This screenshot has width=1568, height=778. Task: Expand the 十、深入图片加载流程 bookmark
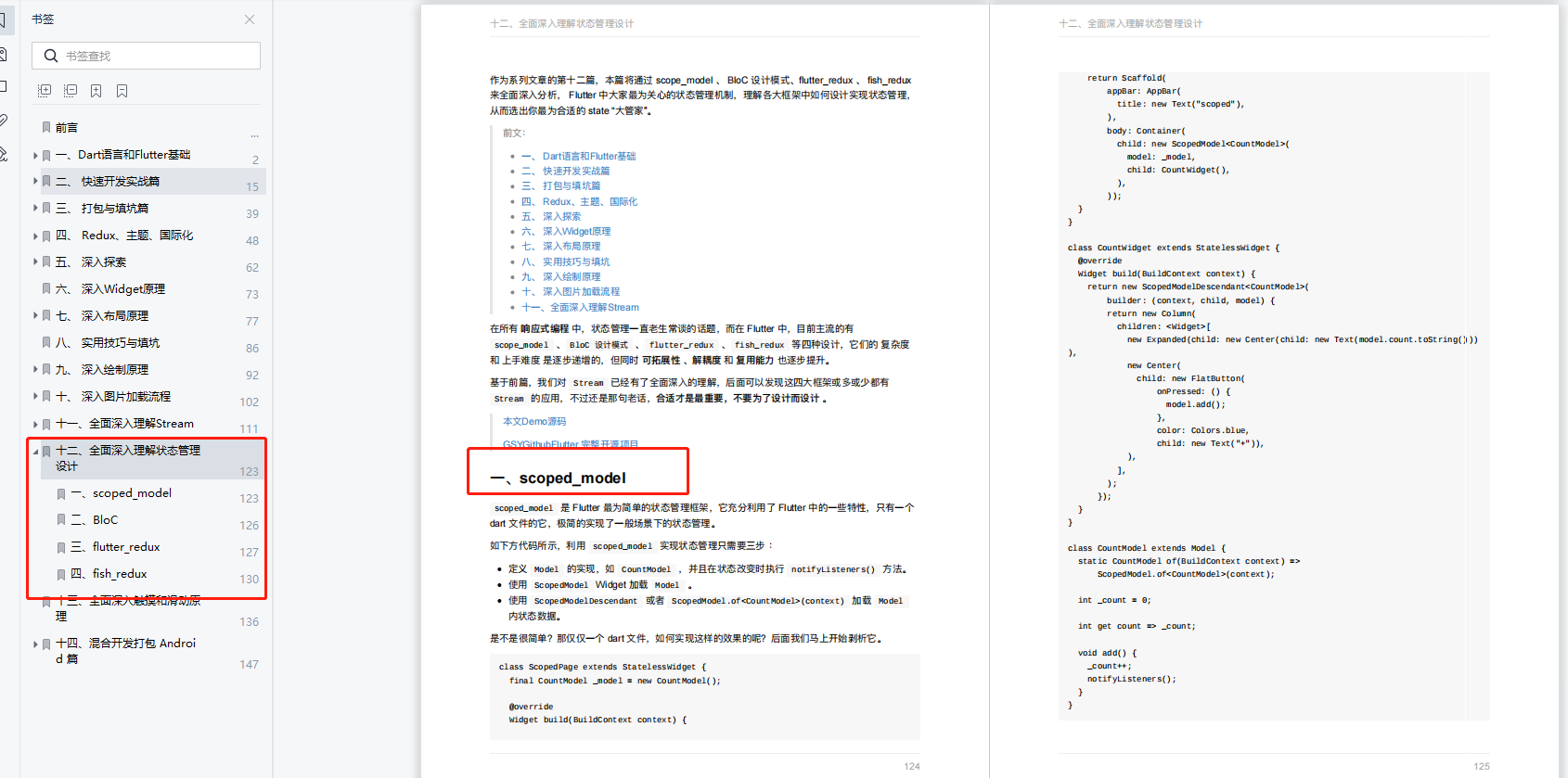[36, 397]
